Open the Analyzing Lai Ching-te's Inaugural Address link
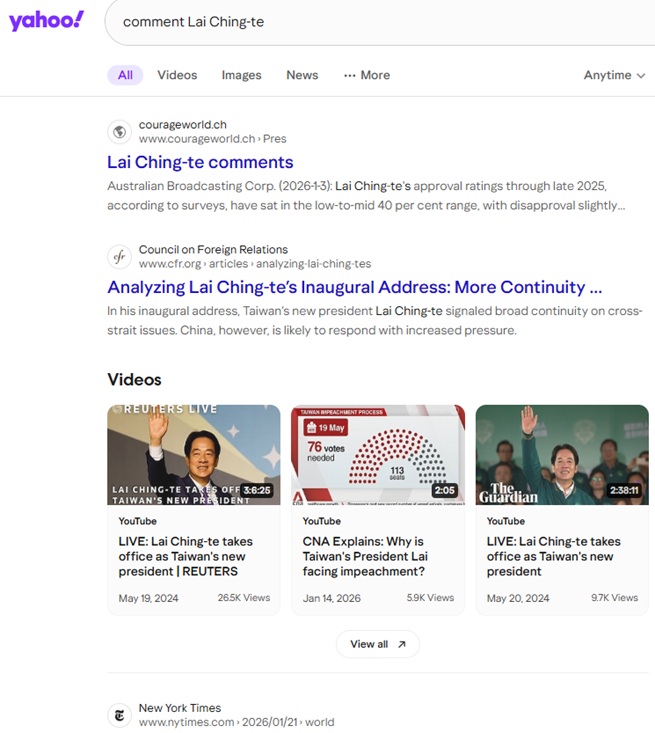This screenshot has width=655, height=733. click(x=354, y=287)
